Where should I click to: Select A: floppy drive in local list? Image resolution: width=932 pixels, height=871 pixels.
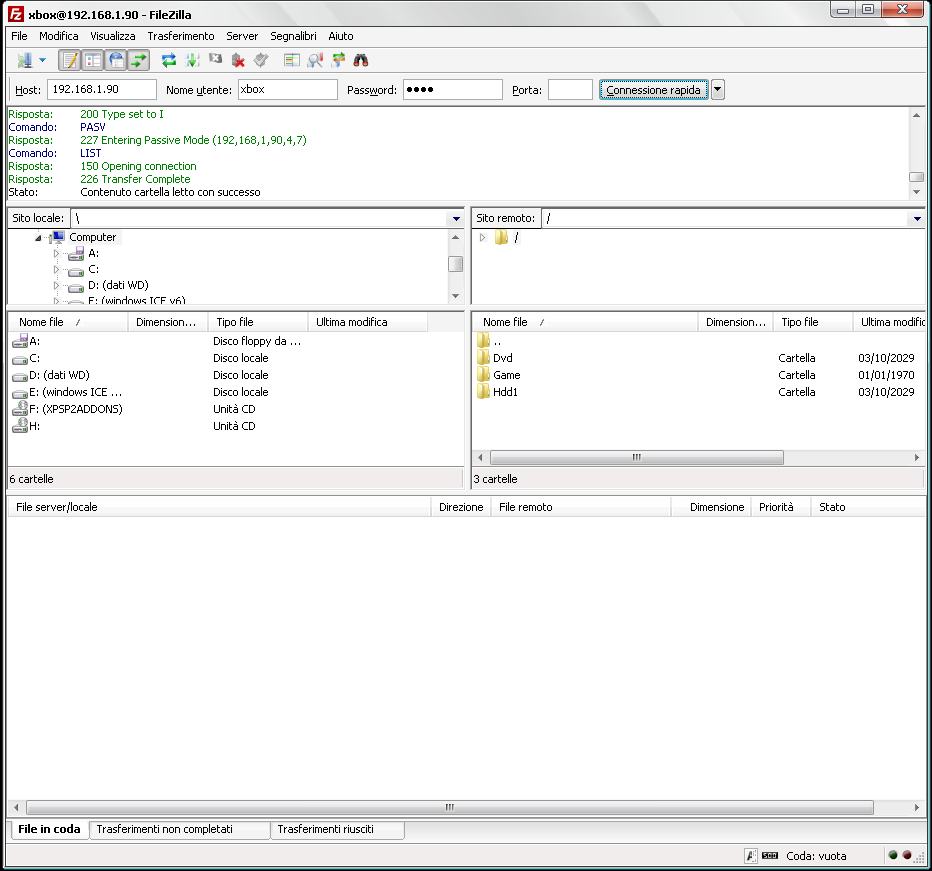tap(34, 341)
